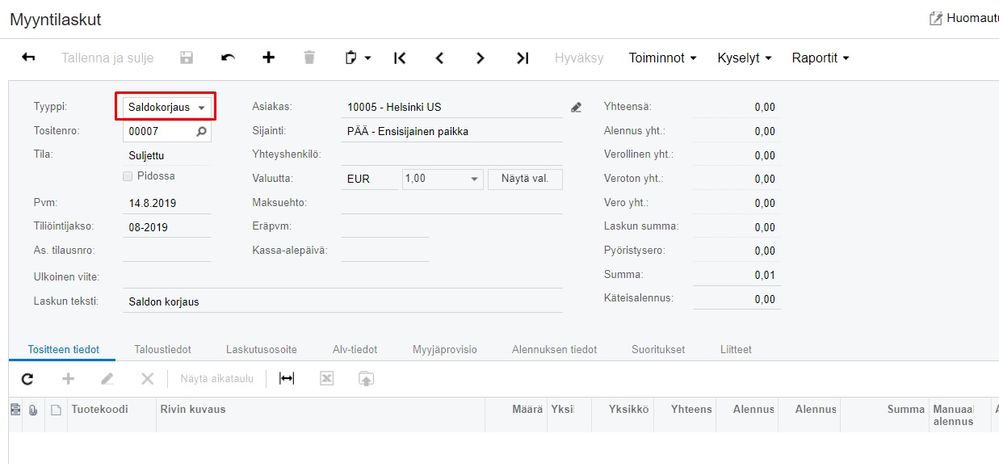Click pencil icon beside Asiakas field
The width and height of the screenshot is (999, 464).
point(576,107)
